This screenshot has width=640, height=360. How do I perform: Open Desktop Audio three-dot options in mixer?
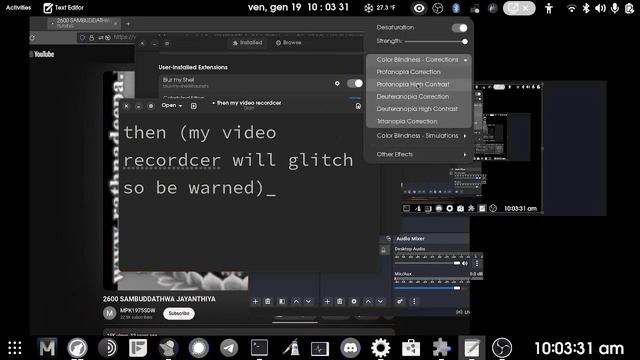click(x=477, y=263)
